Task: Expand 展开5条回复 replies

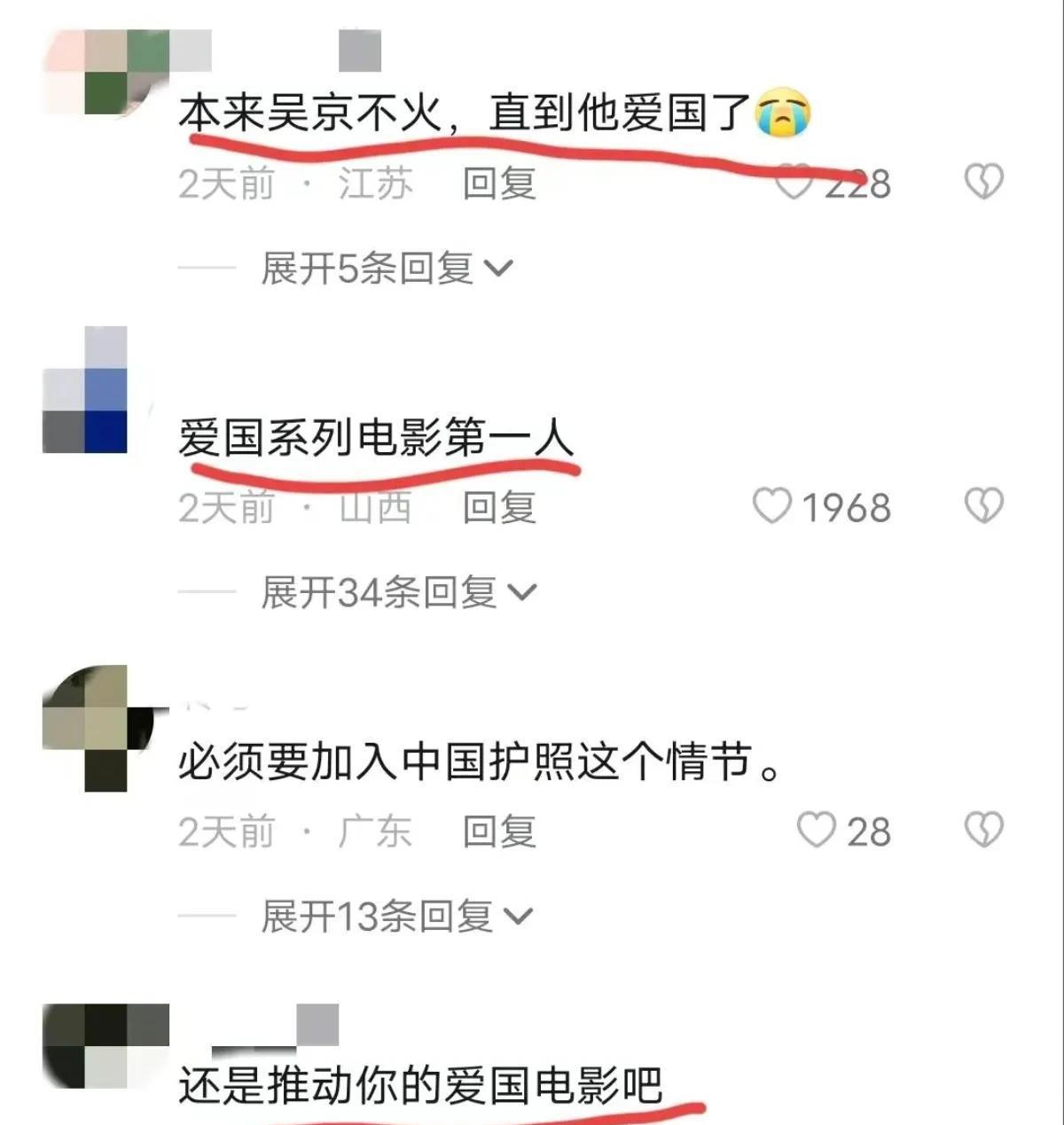Action: click(x=387, y=268)
